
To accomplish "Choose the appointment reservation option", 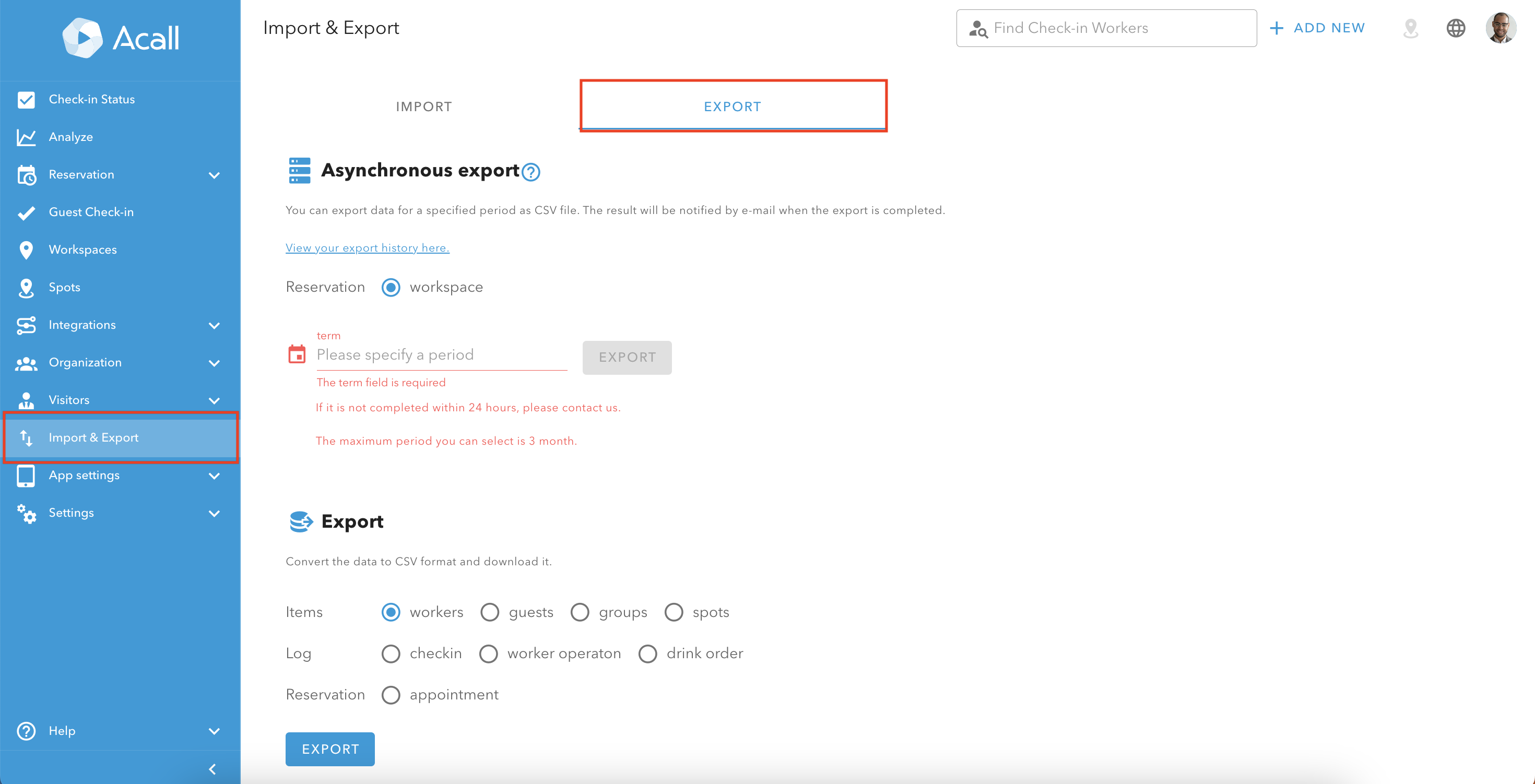I will [x=391, y=695].
